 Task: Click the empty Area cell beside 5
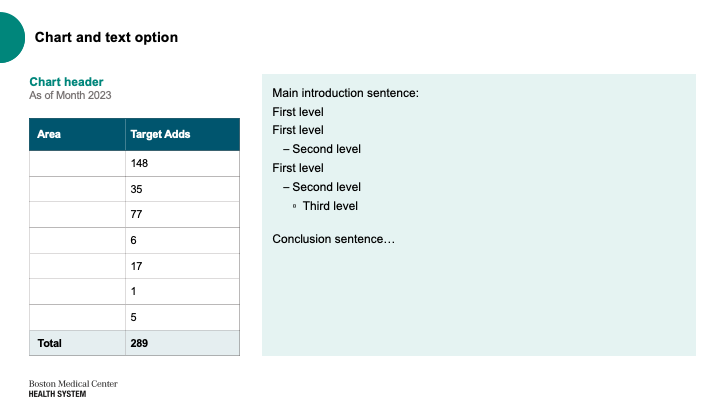pos(77,317)
